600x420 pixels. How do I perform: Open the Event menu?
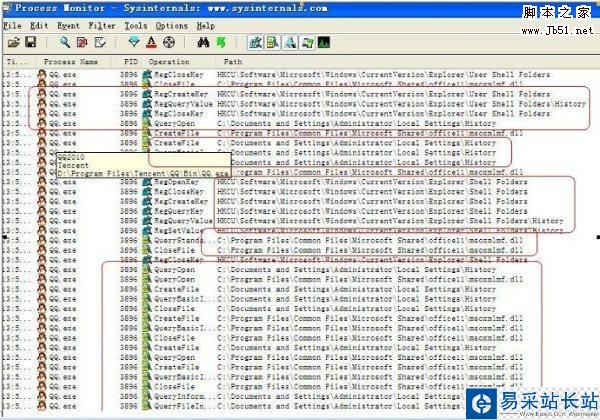coord(68,26)
